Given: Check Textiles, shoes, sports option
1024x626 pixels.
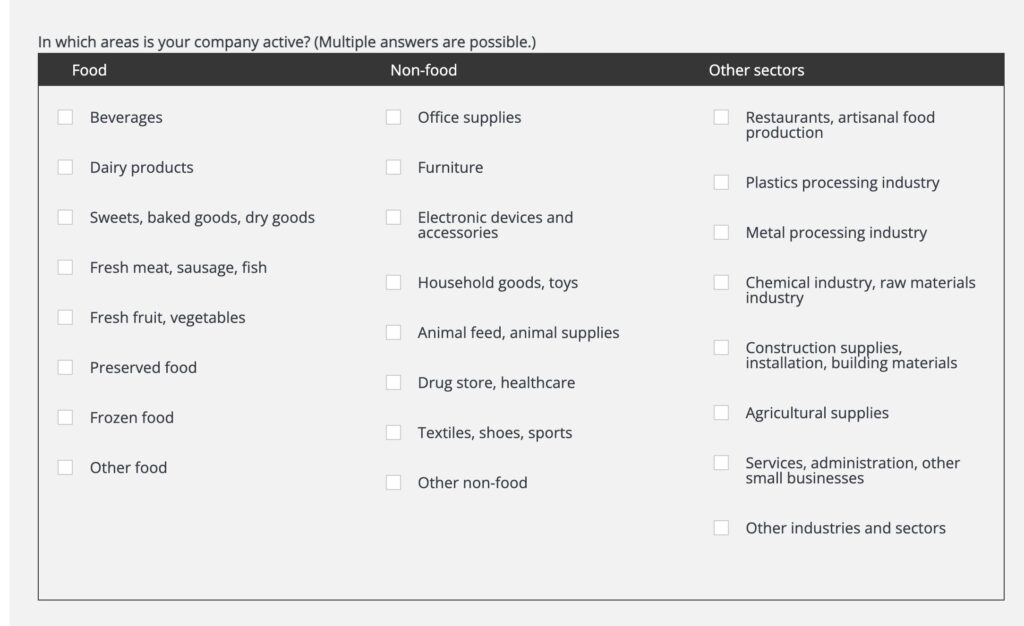Looking at the screenshot, I should tap(393, 432).
